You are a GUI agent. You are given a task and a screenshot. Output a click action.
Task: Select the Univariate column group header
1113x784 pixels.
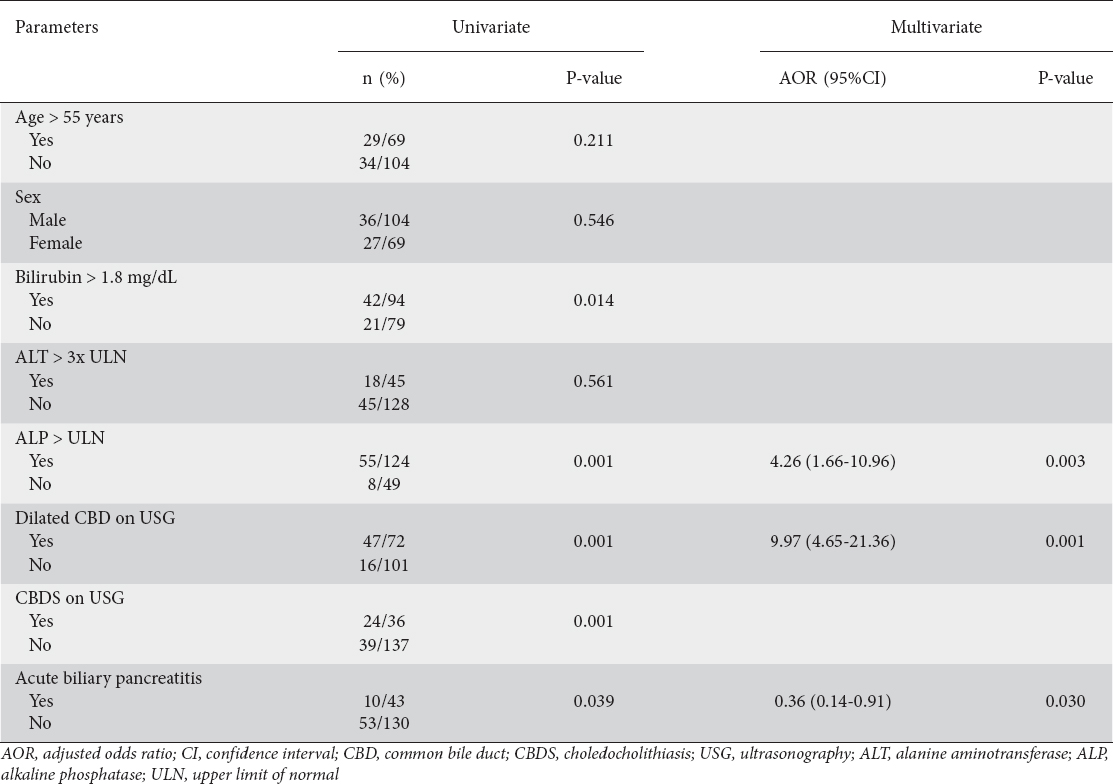coord(490,27)
